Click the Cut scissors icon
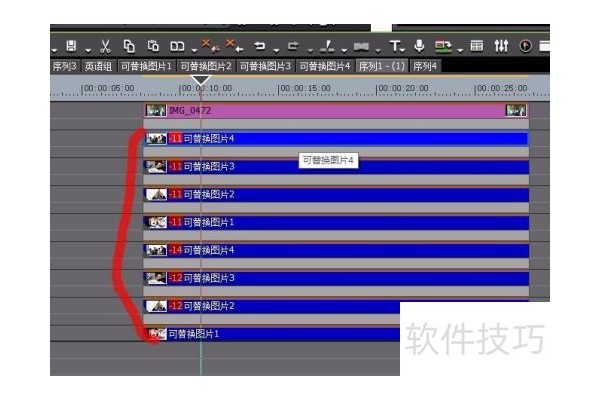This screenshot has width=600, height=400. 105,46
